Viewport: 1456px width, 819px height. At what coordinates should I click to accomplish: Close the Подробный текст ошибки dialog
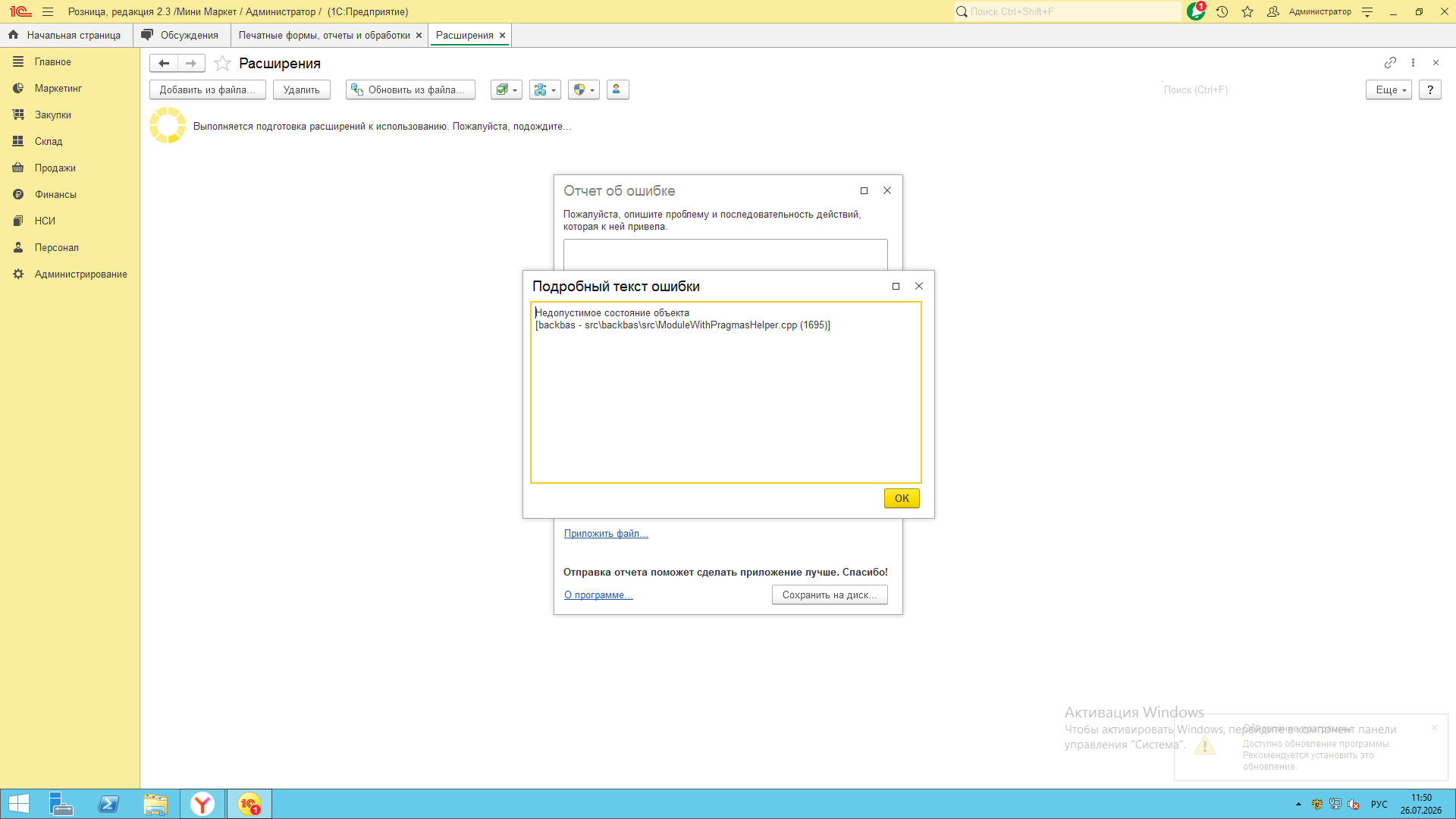[919, 286]
